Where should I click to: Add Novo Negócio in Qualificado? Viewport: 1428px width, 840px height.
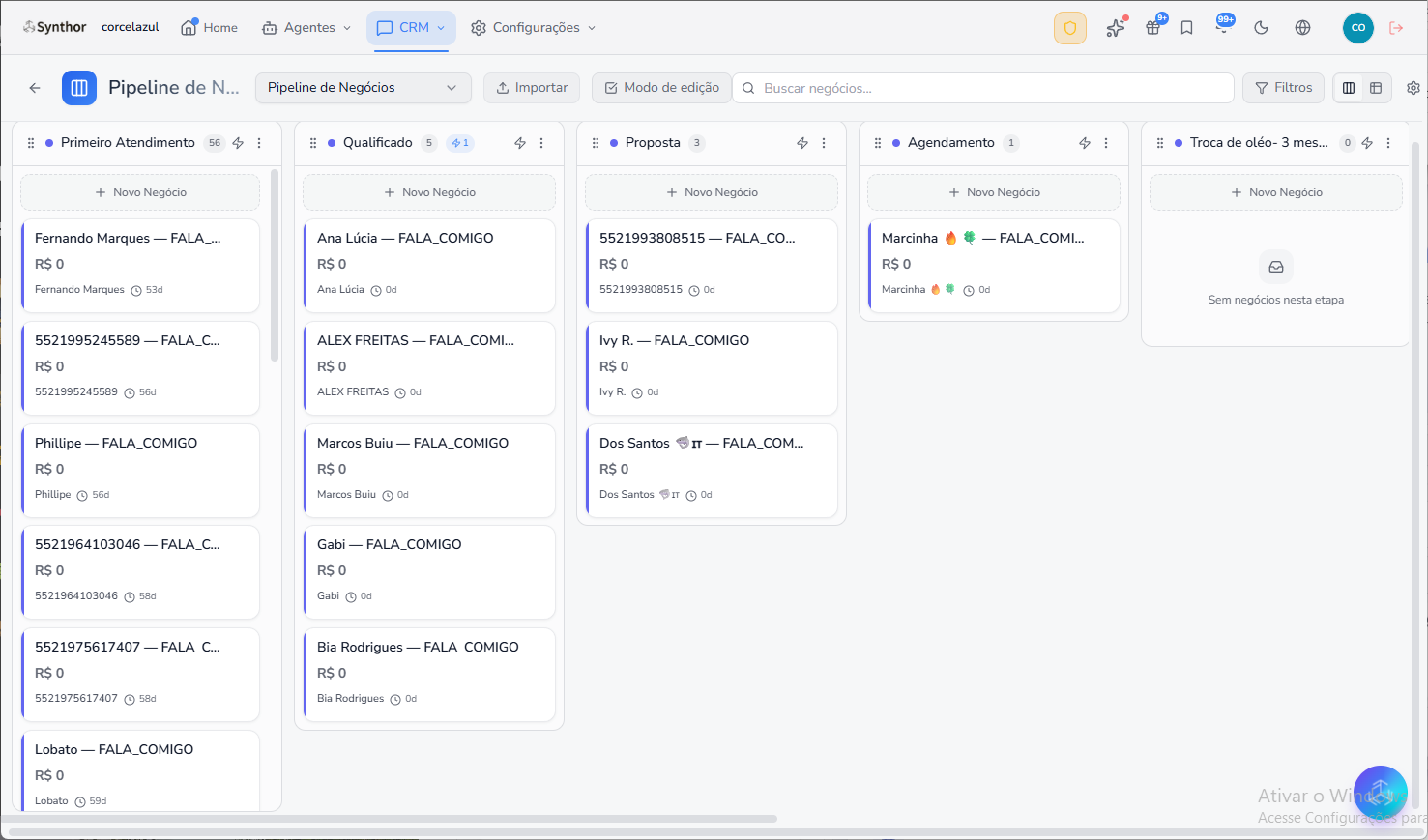[x=429, y=192]
